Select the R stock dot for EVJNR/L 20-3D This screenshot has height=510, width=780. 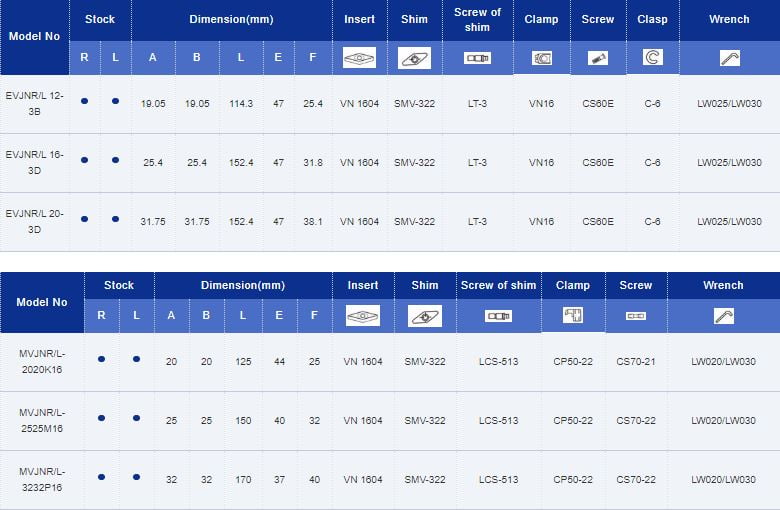tap(84, 219)
